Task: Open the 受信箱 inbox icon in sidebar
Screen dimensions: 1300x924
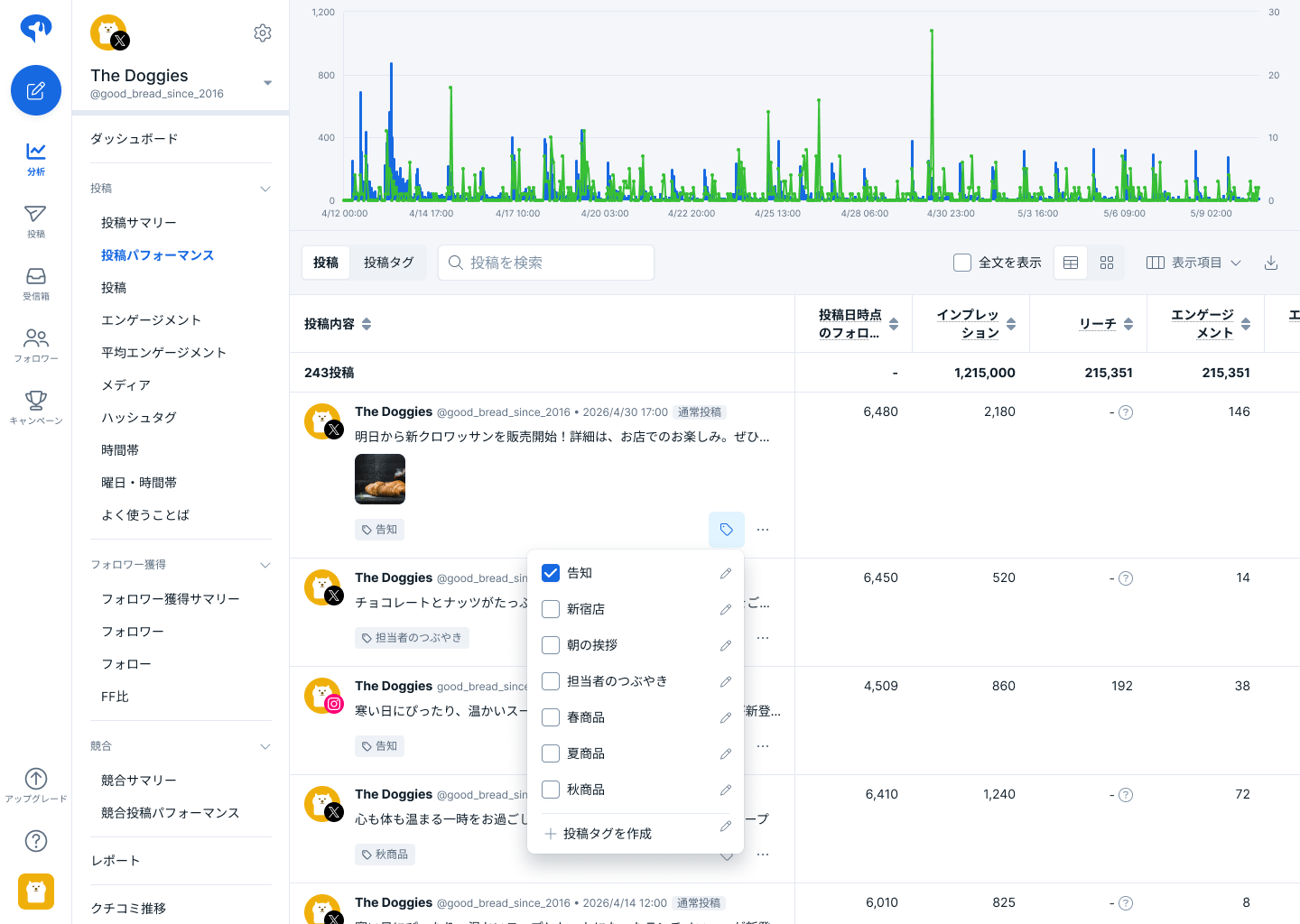Action: (36, 282)
